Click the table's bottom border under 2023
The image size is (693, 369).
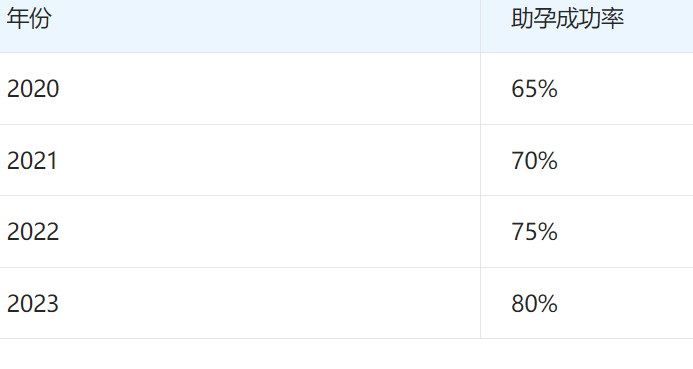click(x=240, y=339)
